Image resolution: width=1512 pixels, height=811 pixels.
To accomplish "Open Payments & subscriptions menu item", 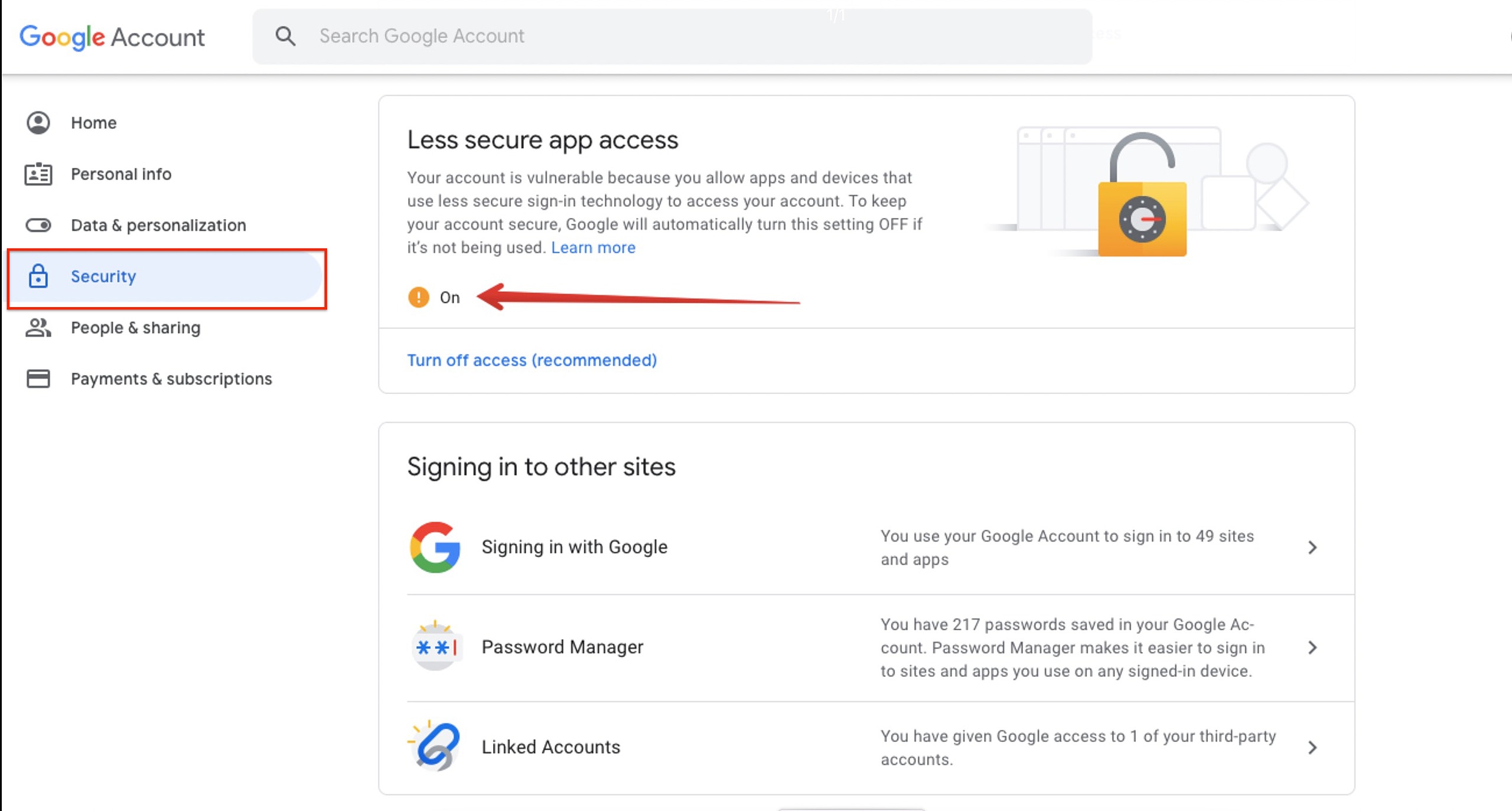I will pyautogui.click(x=171, y=379).
